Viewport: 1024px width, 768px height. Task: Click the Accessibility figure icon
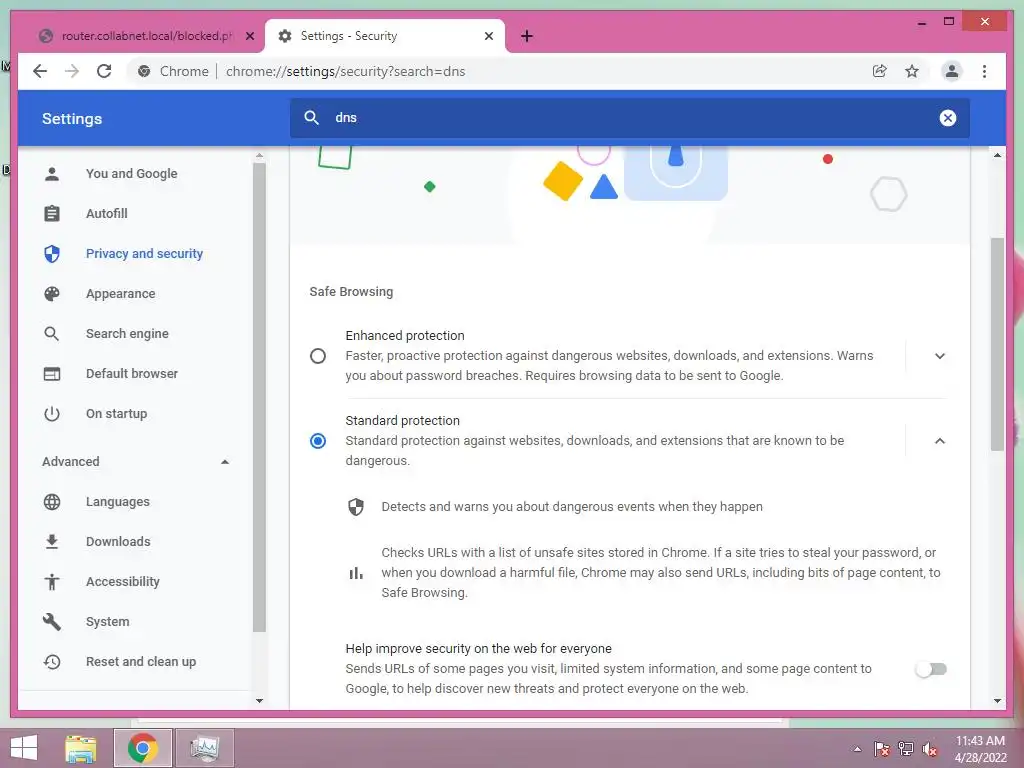[52, 582]
